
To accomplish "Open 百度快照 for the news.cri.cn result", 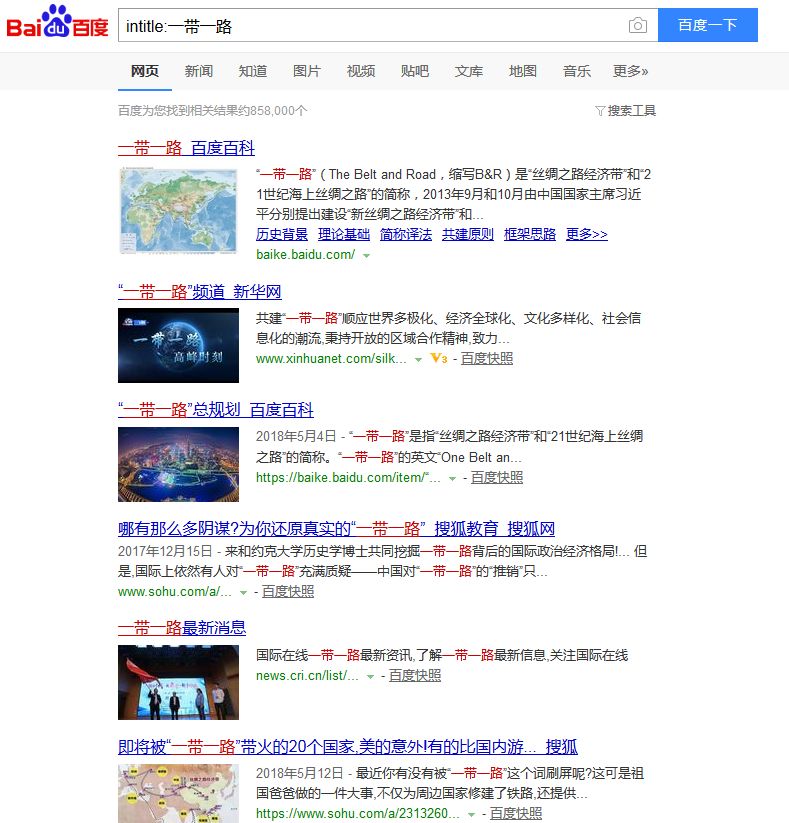I will 415,676.
